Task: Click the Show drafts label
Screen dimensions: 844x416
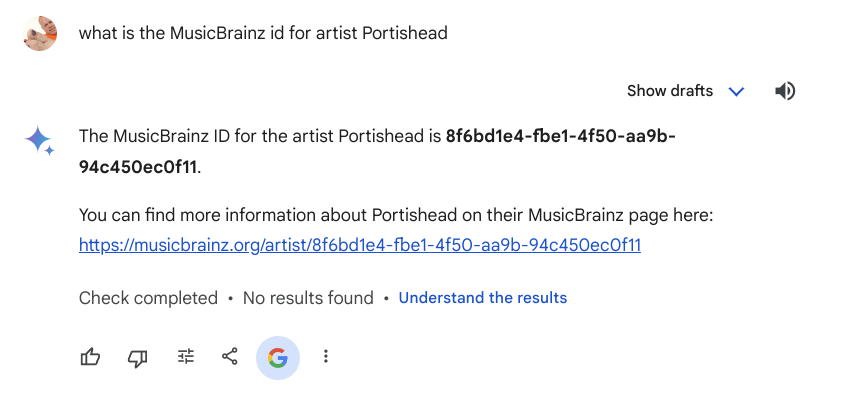Action: point(670,91)
